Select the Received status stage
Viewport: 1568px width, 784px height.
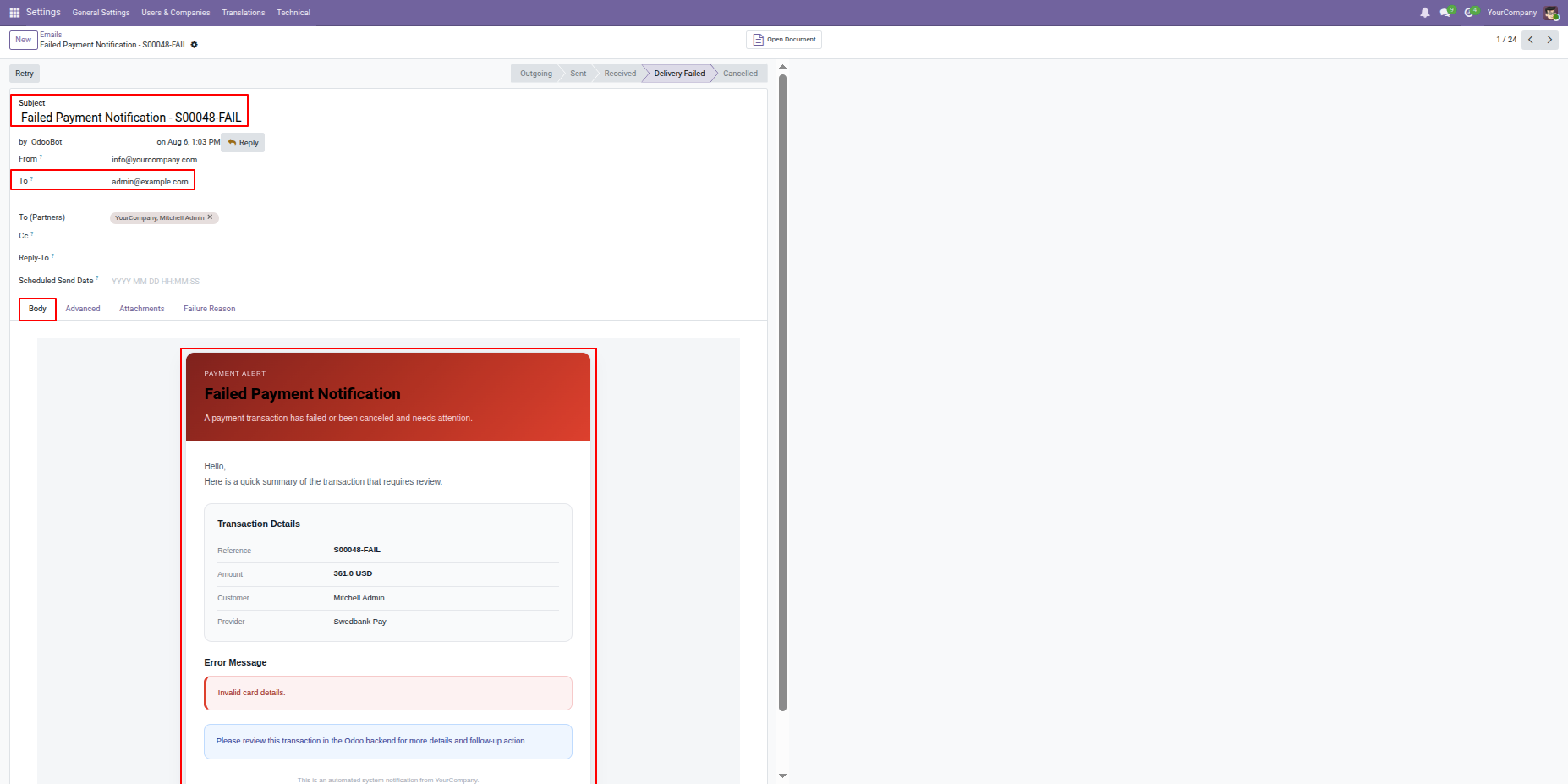click(x=620, y=74)
